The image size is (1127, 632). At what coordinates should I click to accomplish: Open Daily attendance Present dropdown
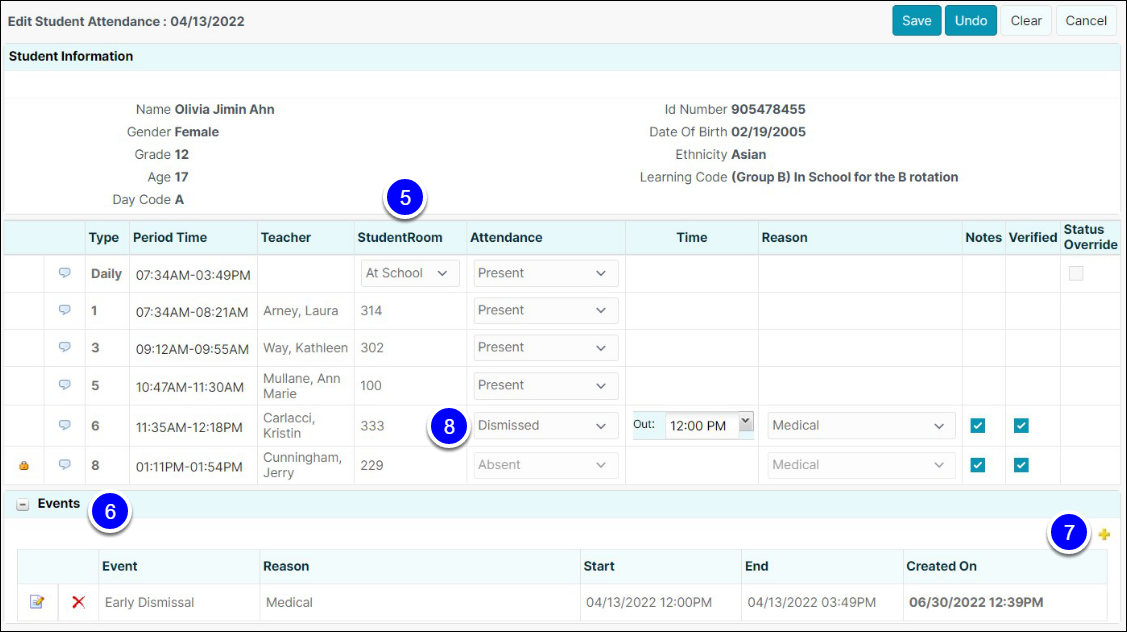click(x=546, y=273)
